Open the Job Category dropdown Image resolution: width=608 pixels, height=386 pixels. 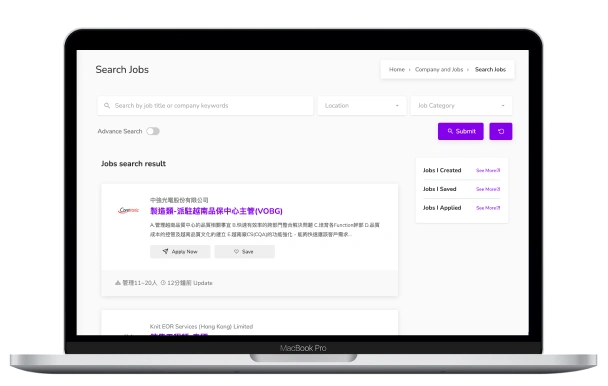coord(461,106)
